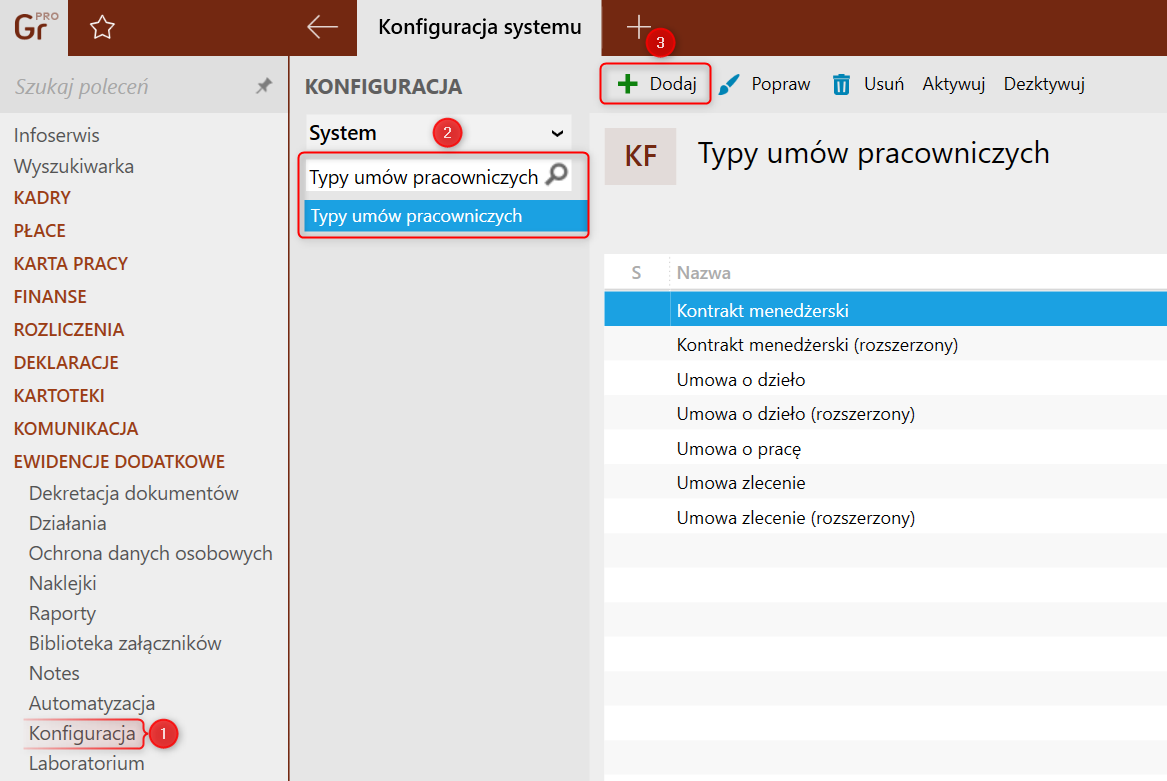The width and height of the screenshot is (1167, 781).
Task: Go back using the left arrow
Action: 322,28
